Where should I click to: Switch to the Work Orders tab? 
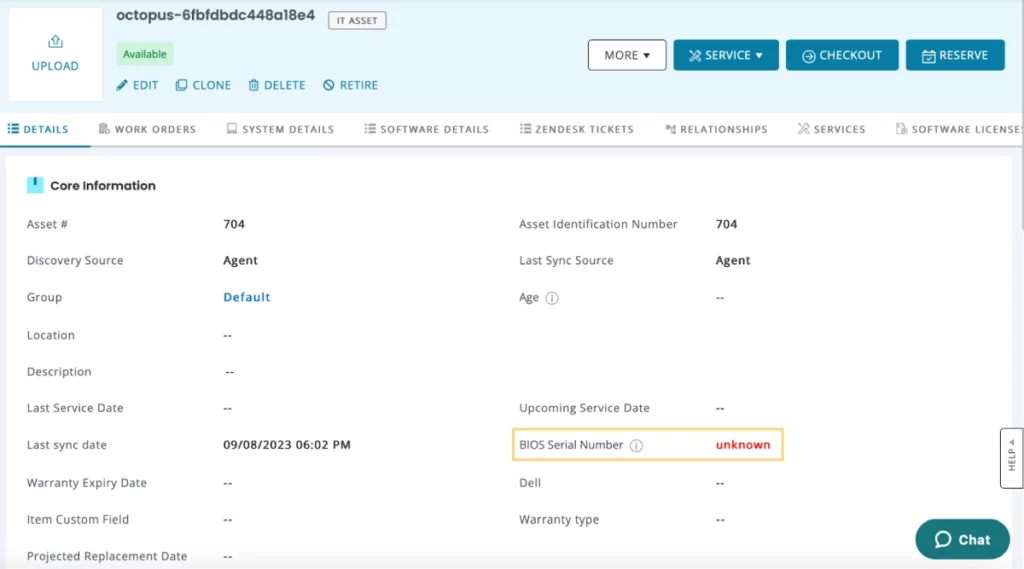coord(147,129)
